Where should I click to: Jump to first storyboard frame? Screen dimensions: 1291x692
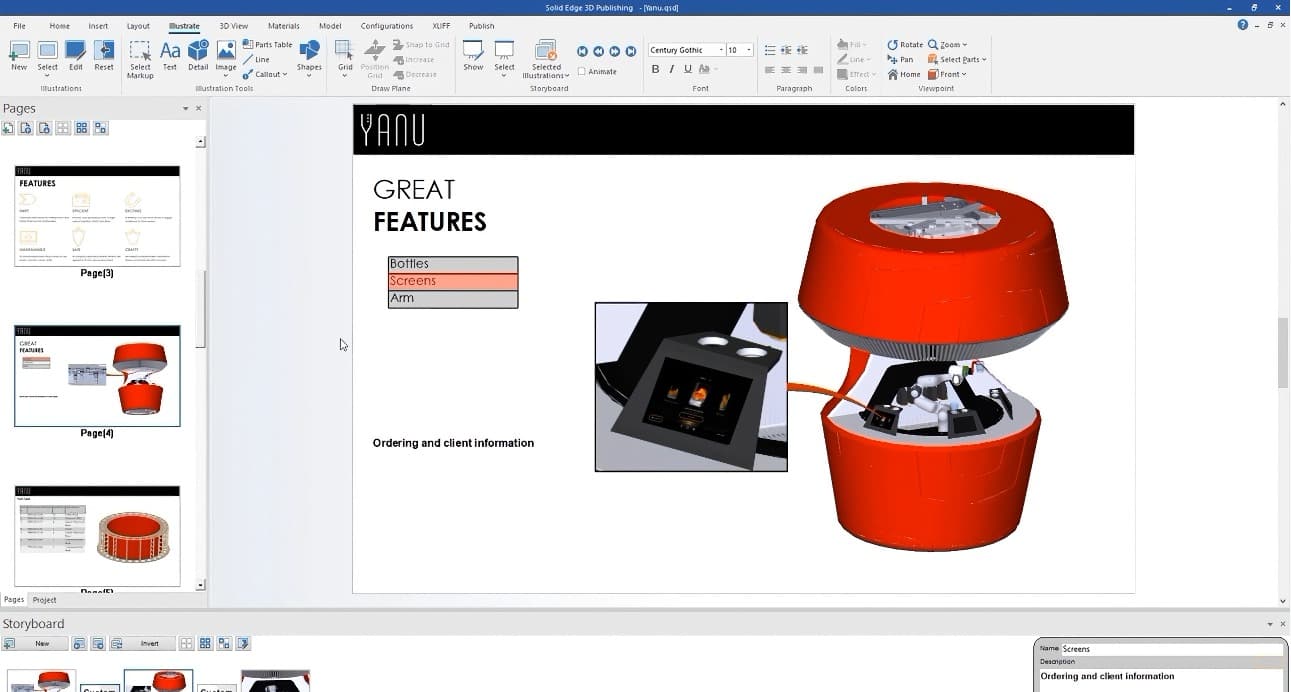[x=582, y=51]
